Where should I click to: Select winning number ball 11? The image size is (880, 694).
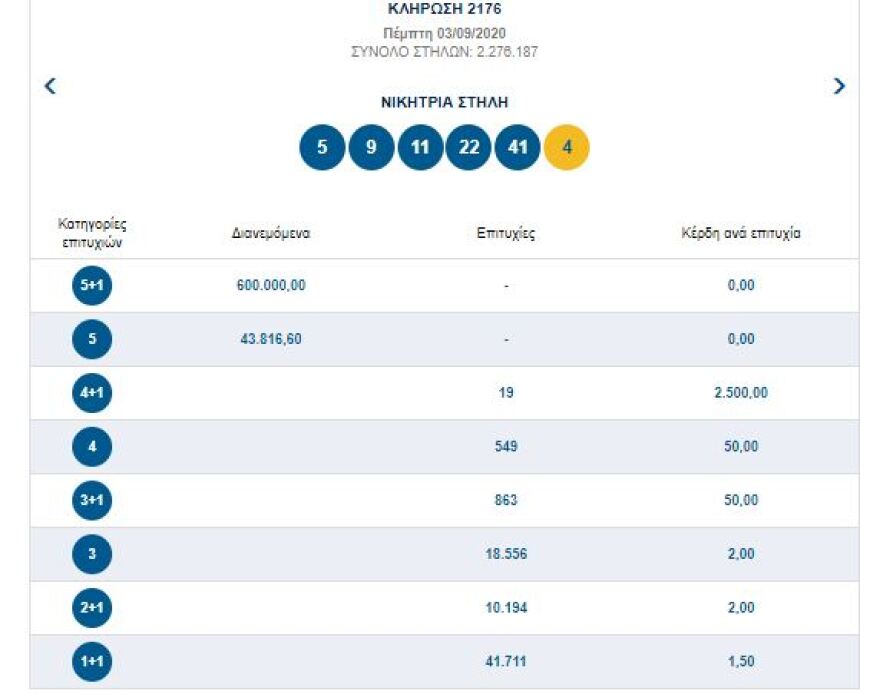(x=420, y=146)
